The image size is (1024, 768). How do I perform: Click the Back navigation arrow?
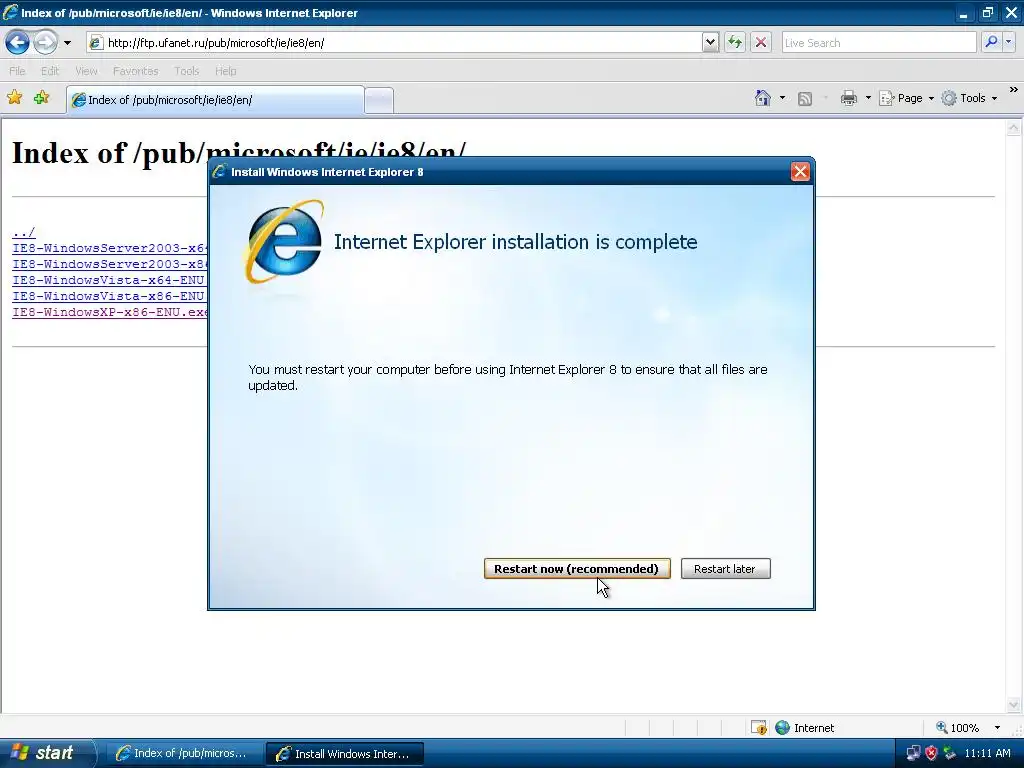click(17, 42)
